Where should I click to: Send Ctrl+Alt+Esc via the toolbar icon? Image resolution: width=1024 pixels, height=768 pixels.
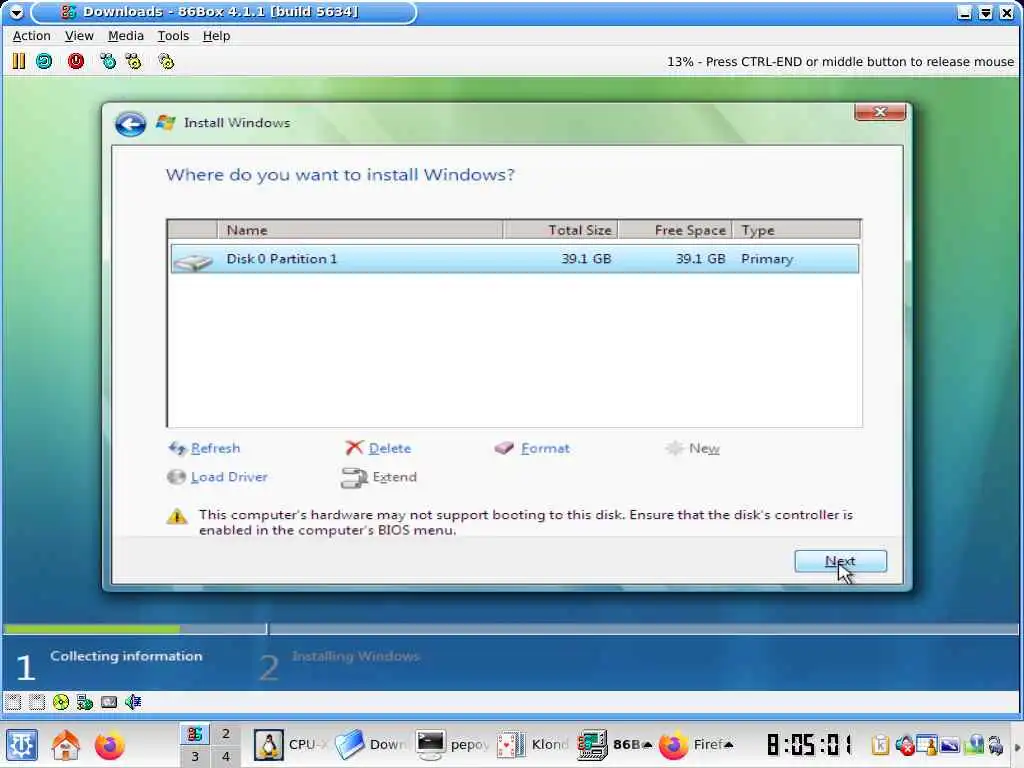(134, 61)
